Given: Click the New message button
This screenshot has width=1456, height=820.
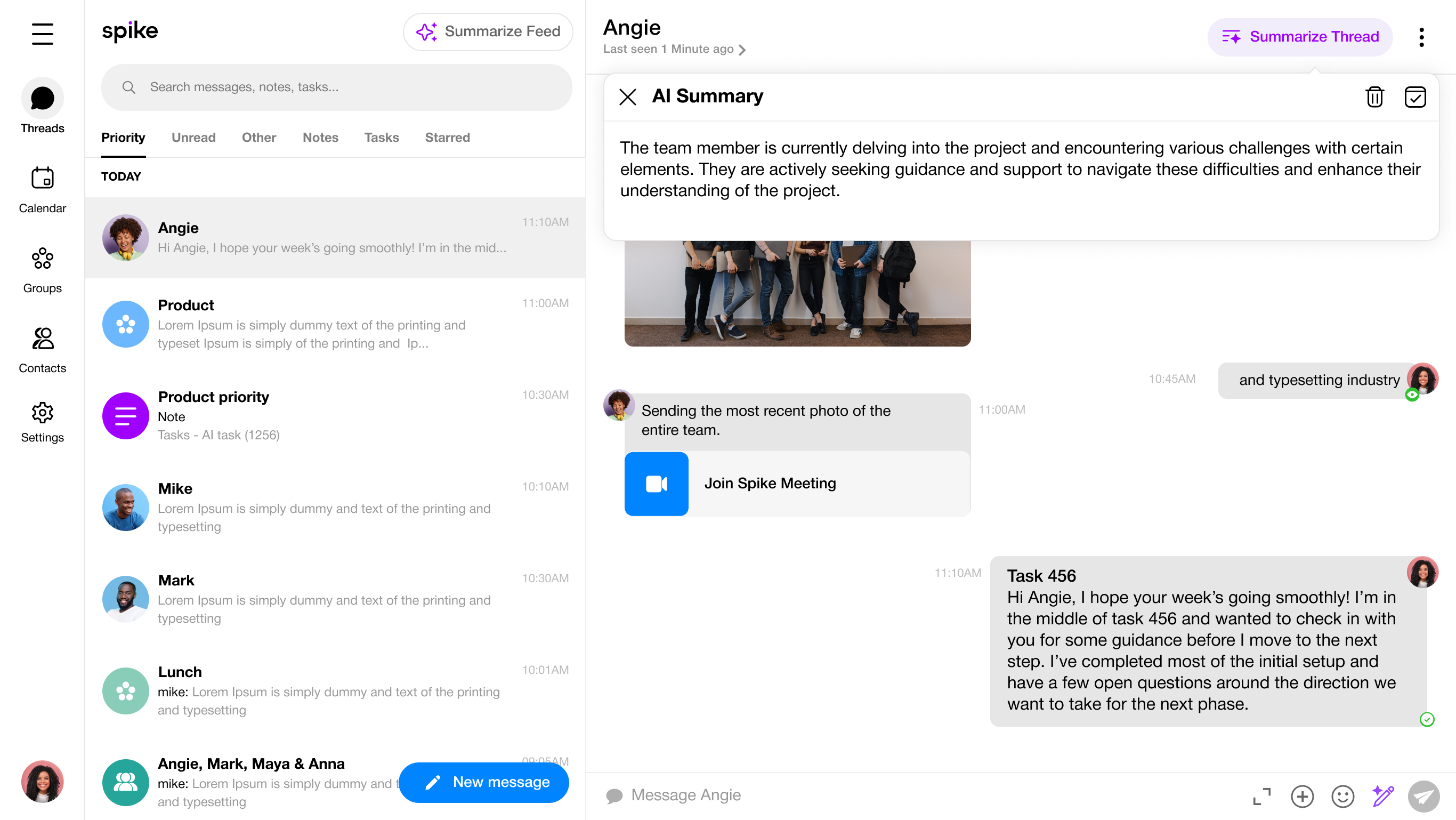Looking at the screenshot, I should 484,782.
